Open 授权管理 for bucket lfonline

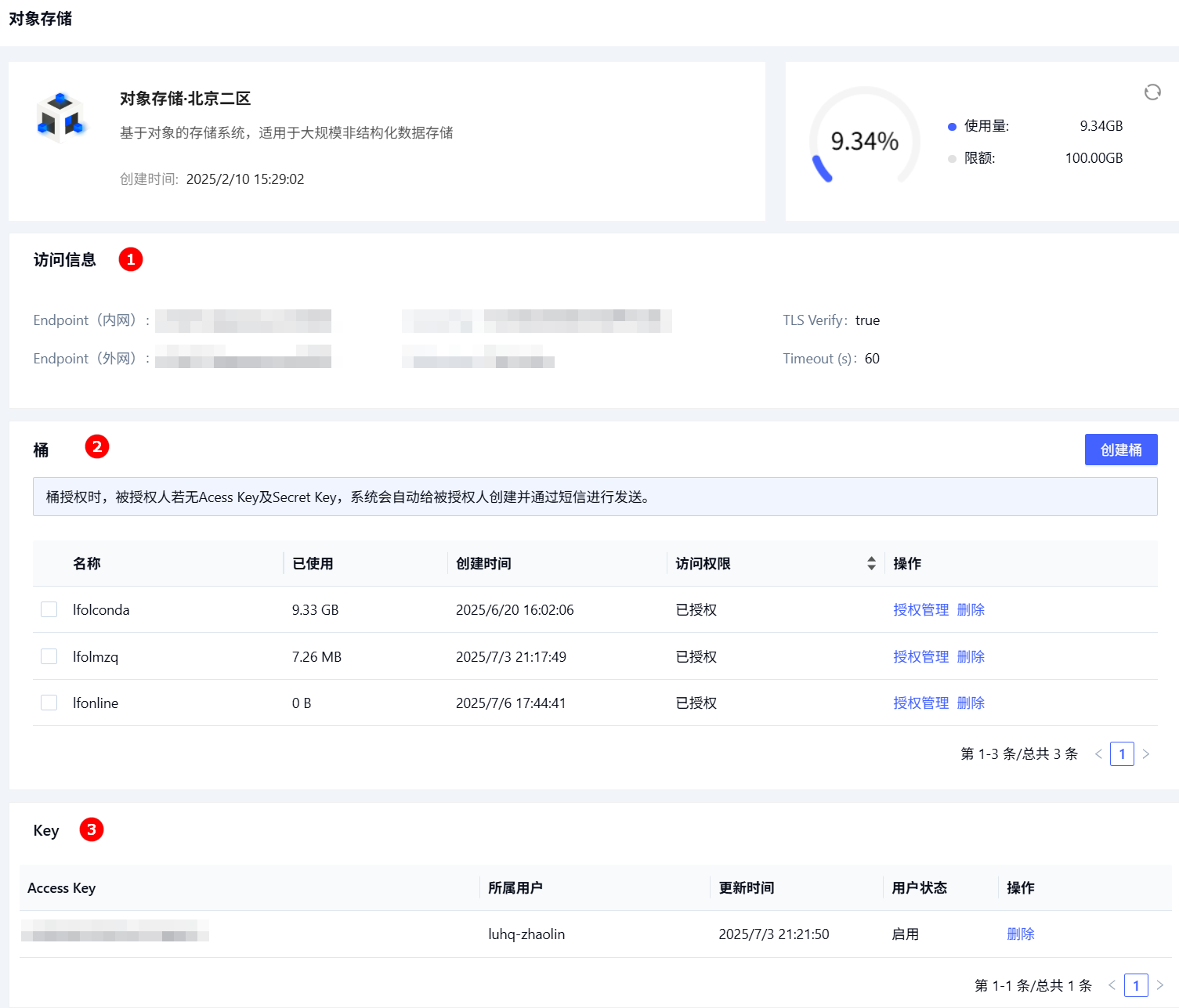(920, 703)
